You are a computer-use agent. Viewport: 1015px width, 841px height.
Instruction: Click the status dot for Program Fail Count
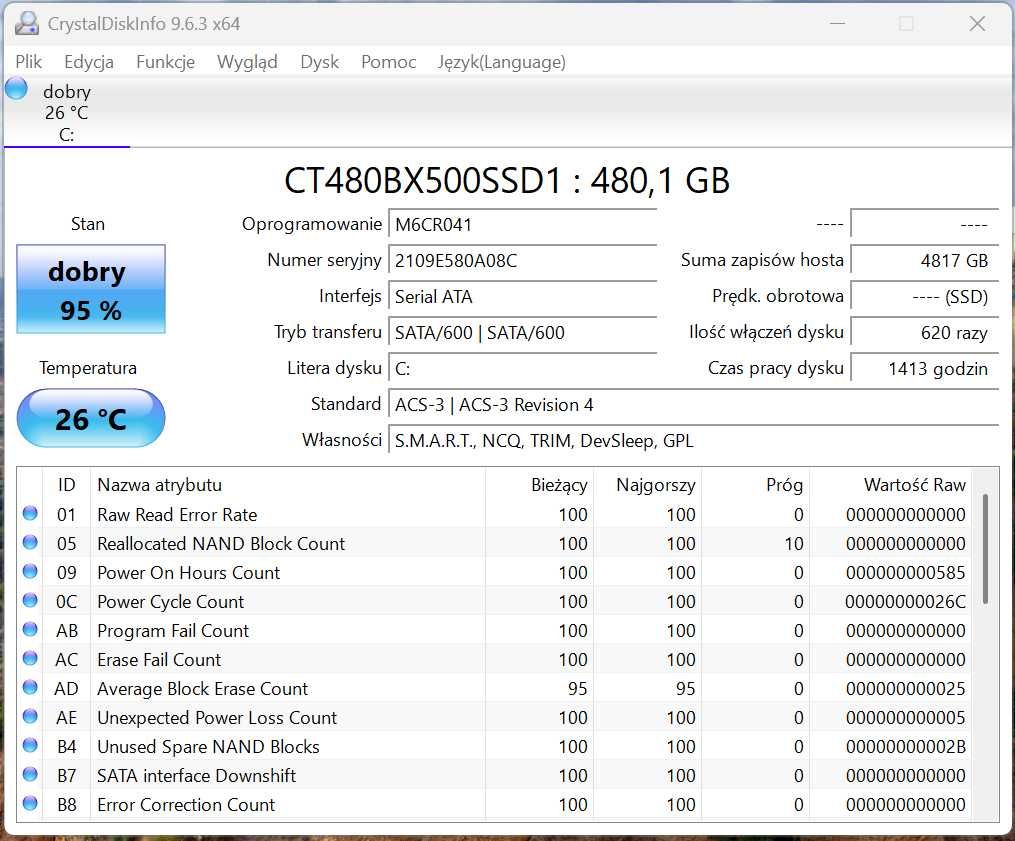click(30, 629)
